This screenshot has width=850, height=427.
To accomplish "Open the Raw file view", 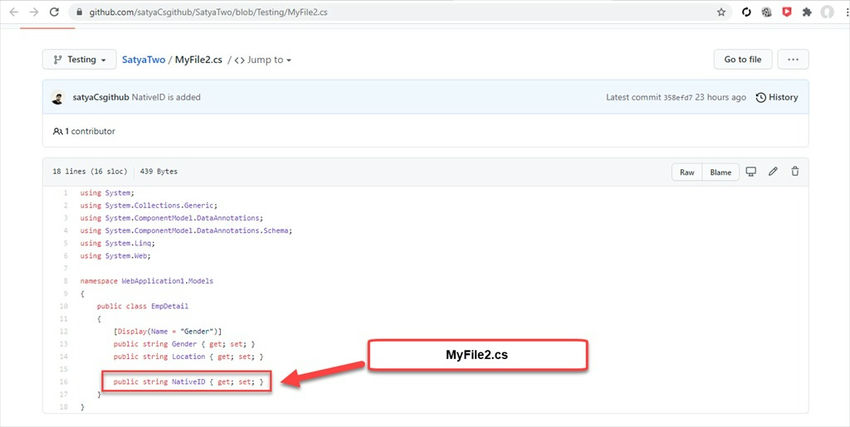I will (x=687, y=172).
